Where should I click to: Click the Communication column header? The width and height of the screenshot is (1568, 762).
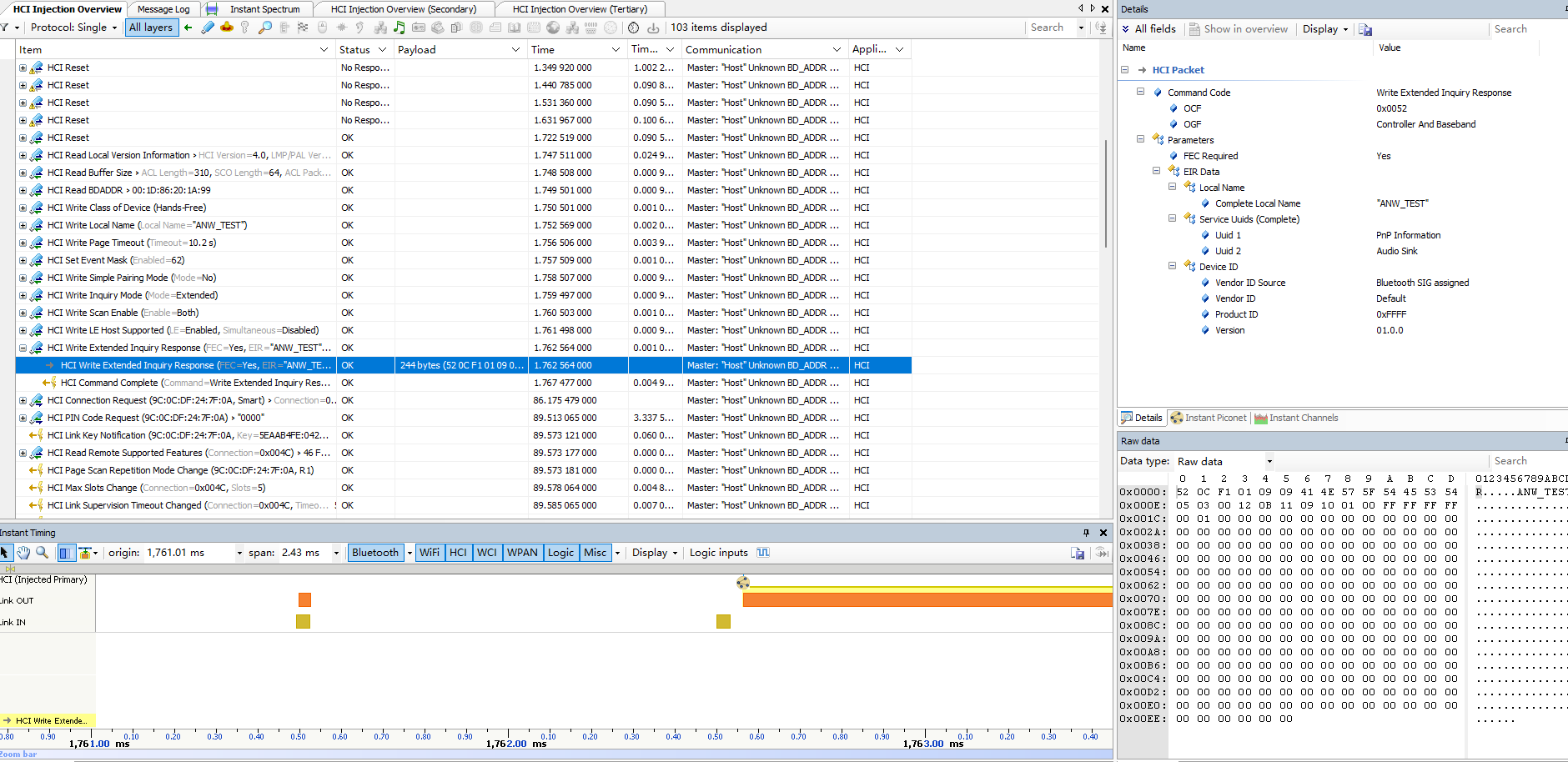[x=763, y=50]
